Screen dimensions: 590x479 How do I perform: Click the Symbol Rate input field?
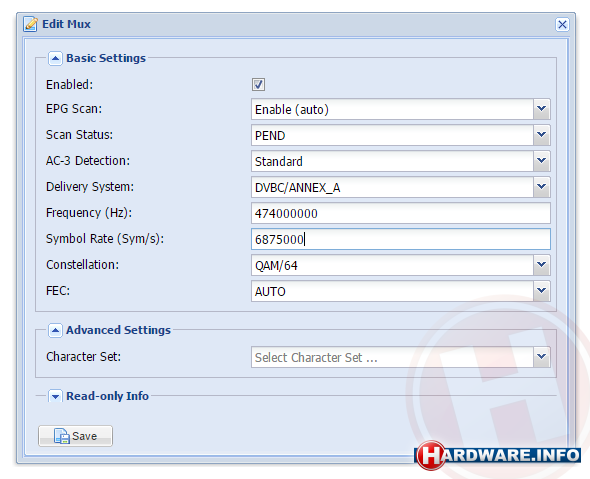tap(401, 239)
